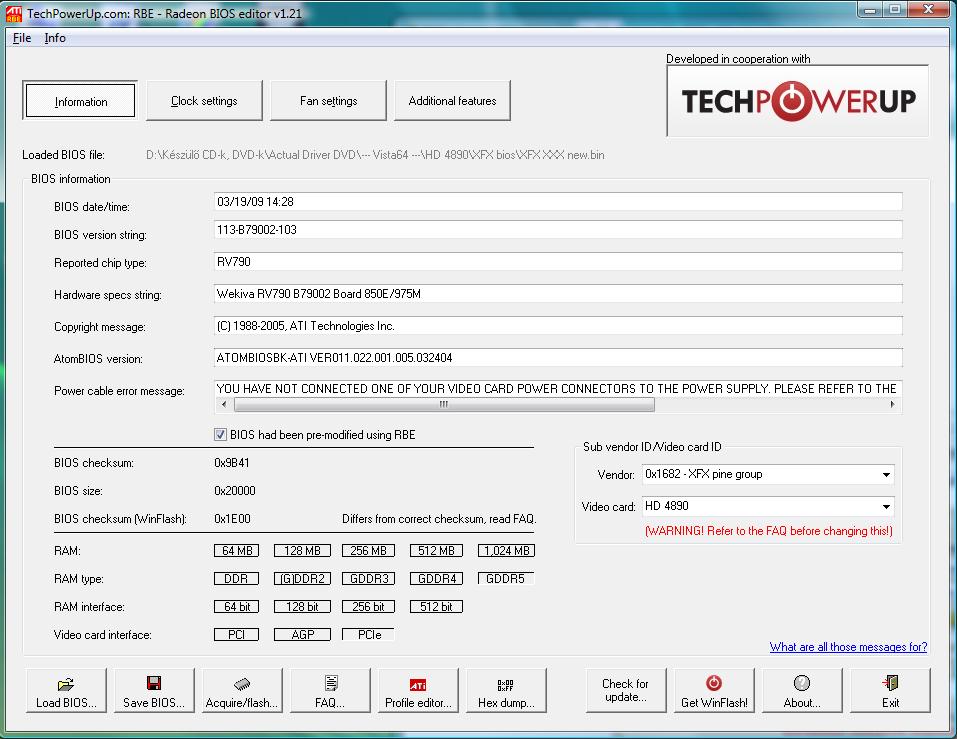Click the ATI RBE title bar icon
This screenshot has height=739, width=957.
(13, 13)
